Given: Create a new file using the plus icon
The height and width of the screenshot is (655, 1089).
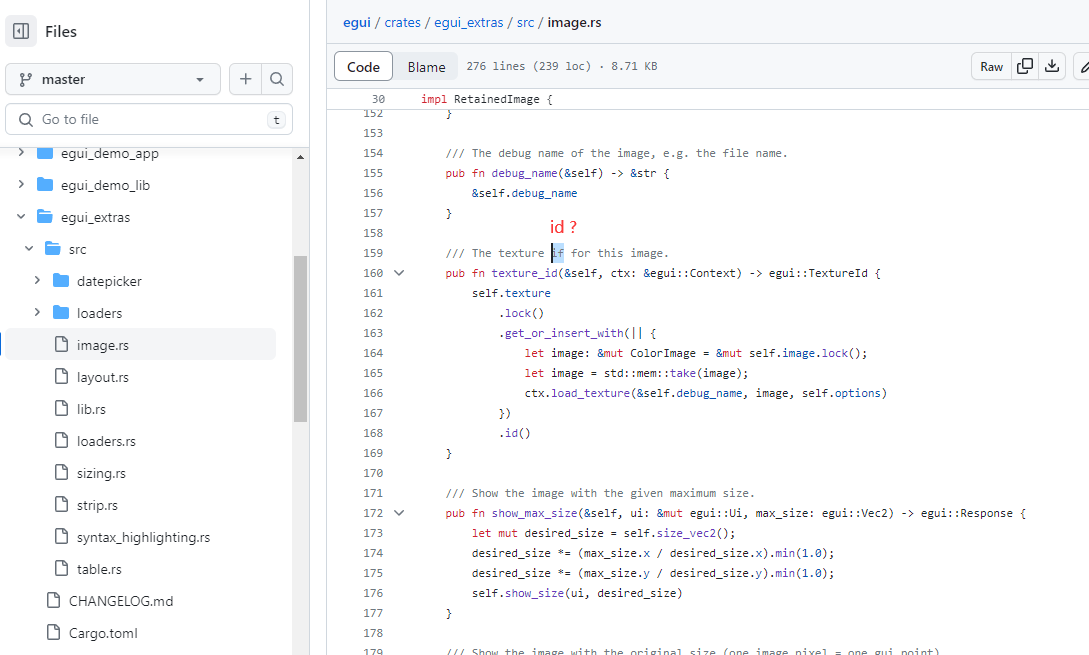Looking at the screenshot, I should 245,79.
